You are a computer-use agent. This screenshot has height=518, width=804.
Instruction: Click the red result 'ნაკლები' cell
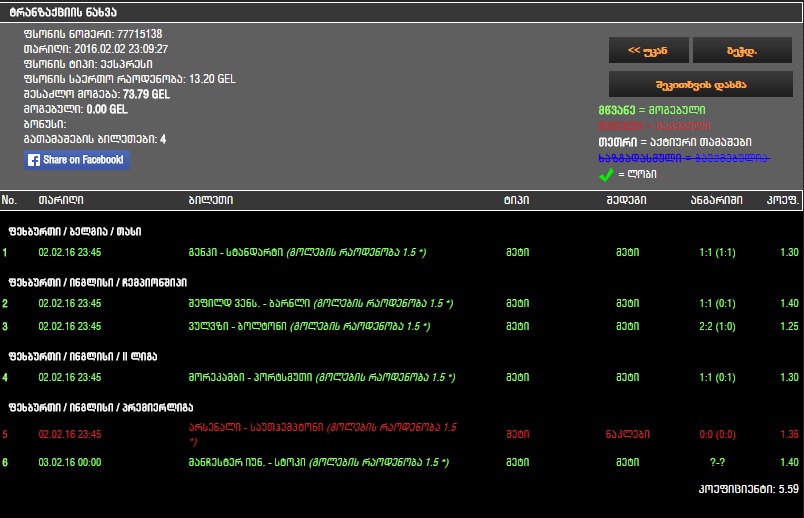point(628,434)
